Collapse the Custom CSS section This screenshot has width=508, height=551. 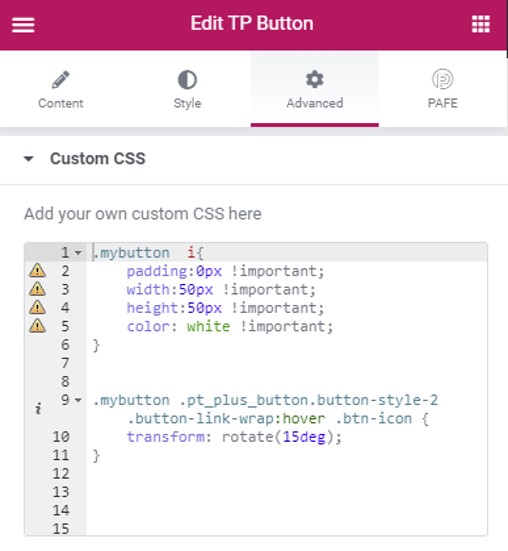click(x=28, y=159)
